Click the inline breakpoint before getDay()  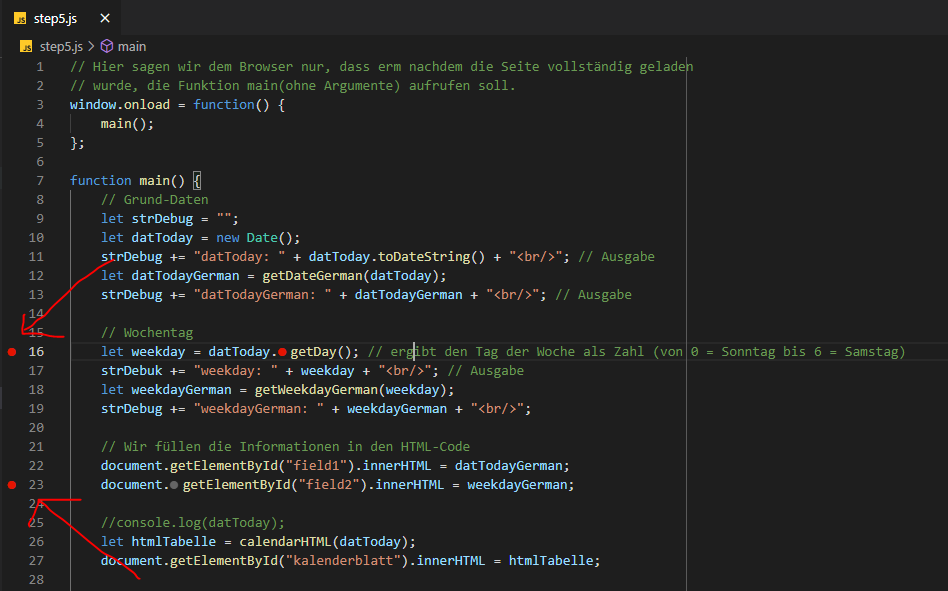point(283,351)
